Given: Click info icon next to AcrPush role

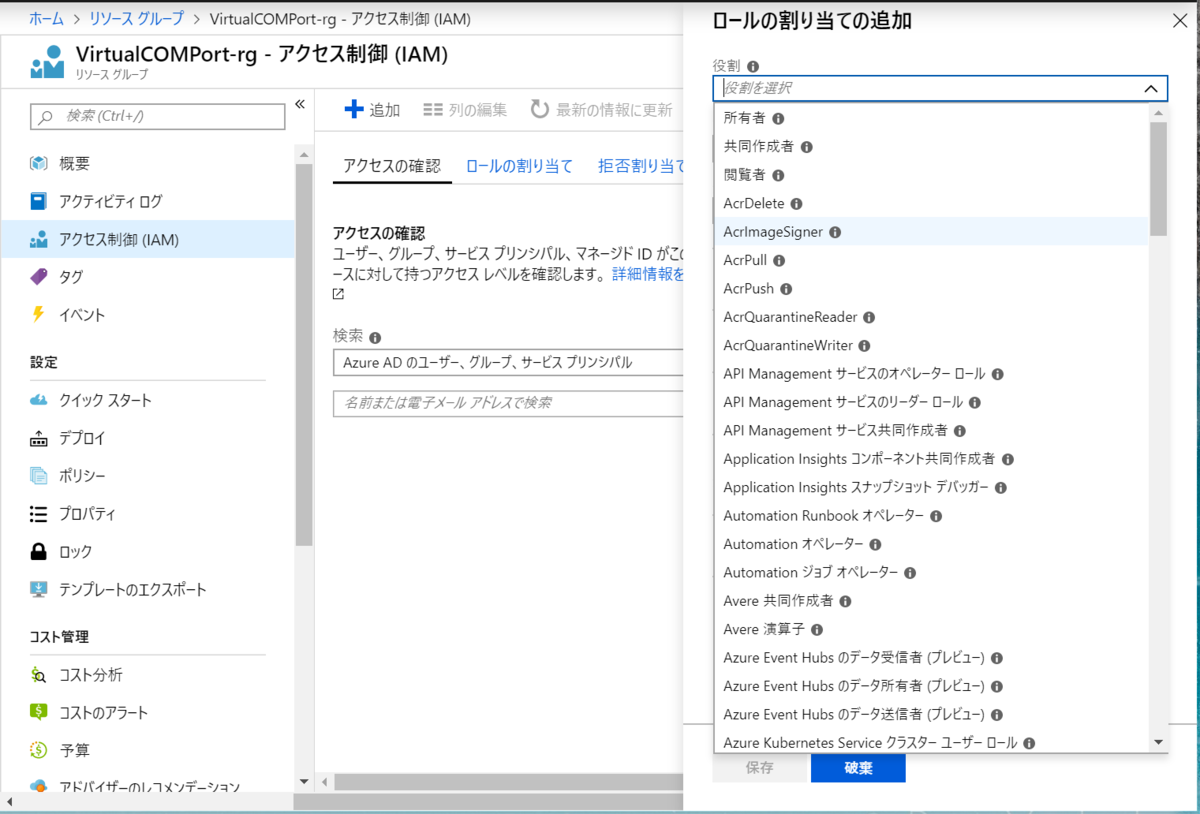Looking at the screenshot, I should pos(786,289).
